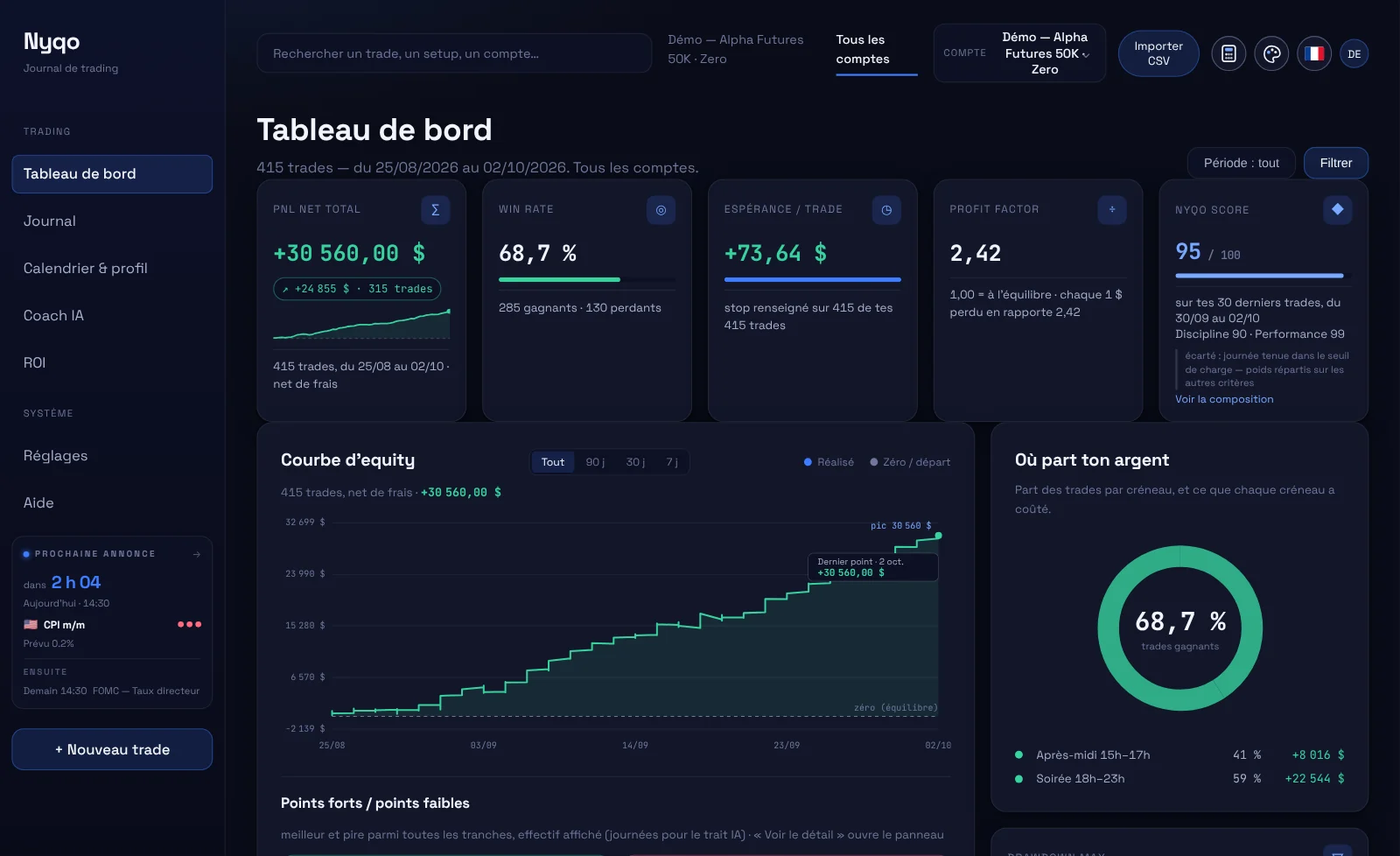Click the US flag next to CPI m/m

(x=31, y=625)
